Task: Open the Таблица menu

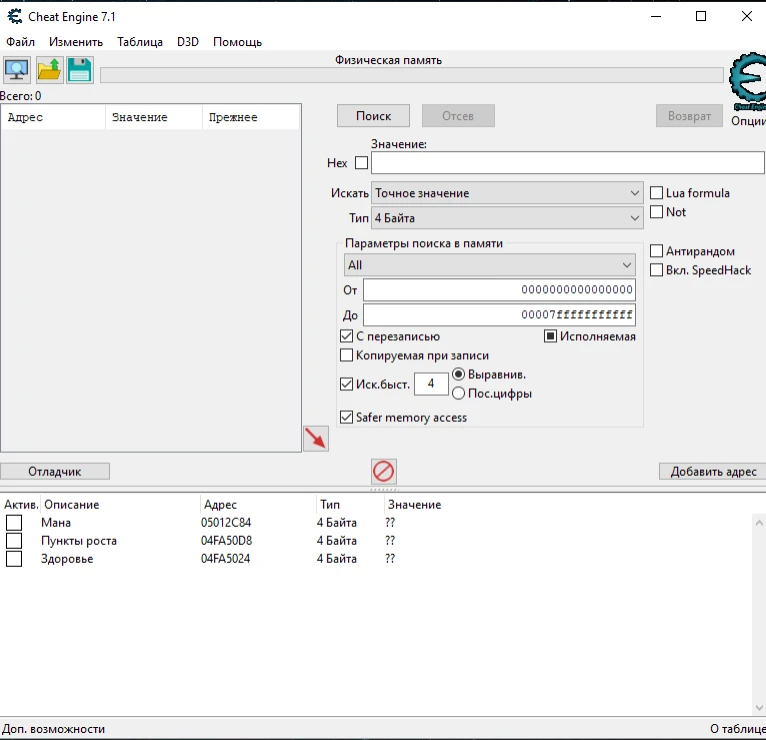Action: coord(140,42)
